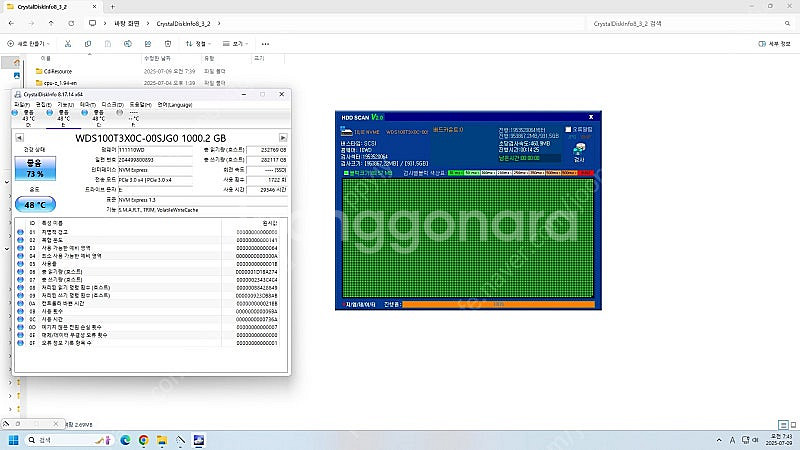Add a new Explorer tab with plus button
Screen dimensions: 800x450
[112, 7]
